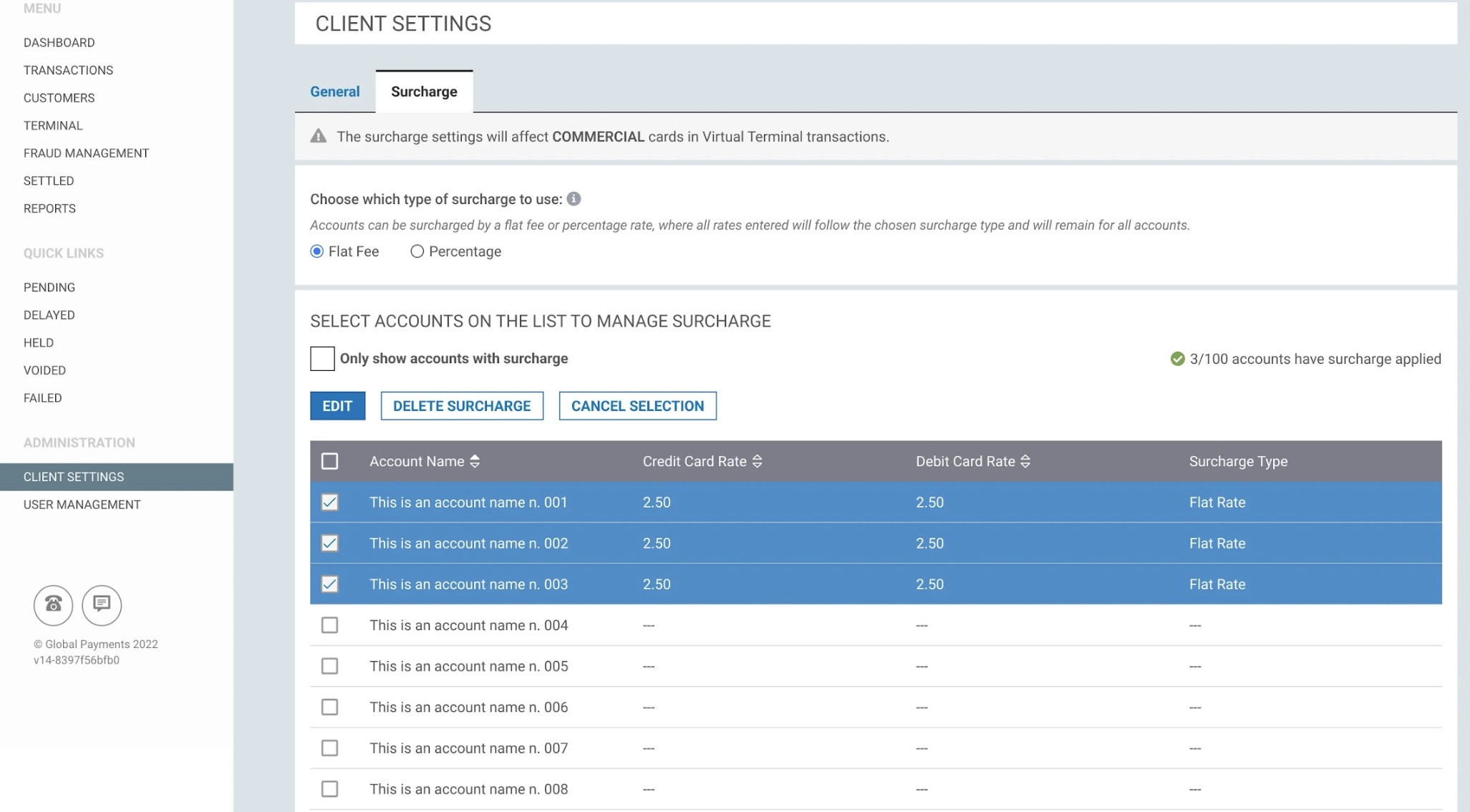Viewport: 1470px width, 812px height.
Task: Click info icon beside surcharge type
Action: 574,199
